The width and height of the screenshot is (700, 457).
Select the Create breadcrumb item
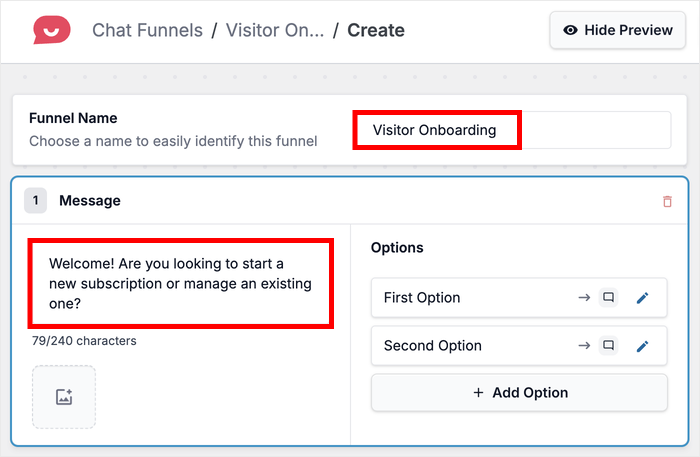[376, 30]
